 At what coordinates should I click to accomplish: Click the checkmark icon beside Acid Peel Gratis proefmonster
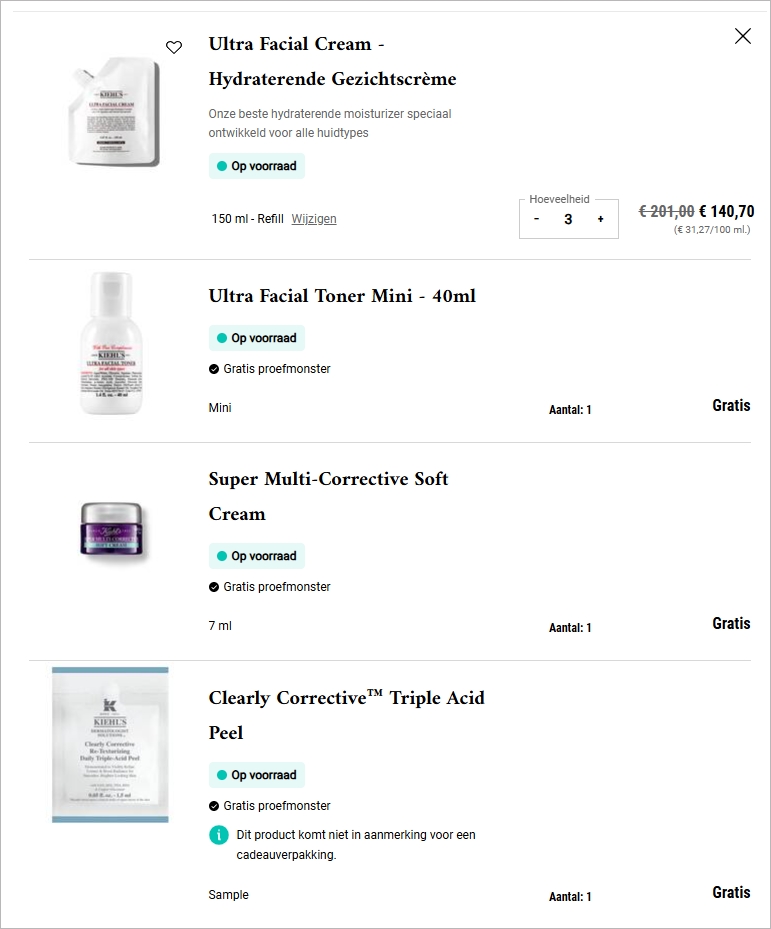[214, 806]
